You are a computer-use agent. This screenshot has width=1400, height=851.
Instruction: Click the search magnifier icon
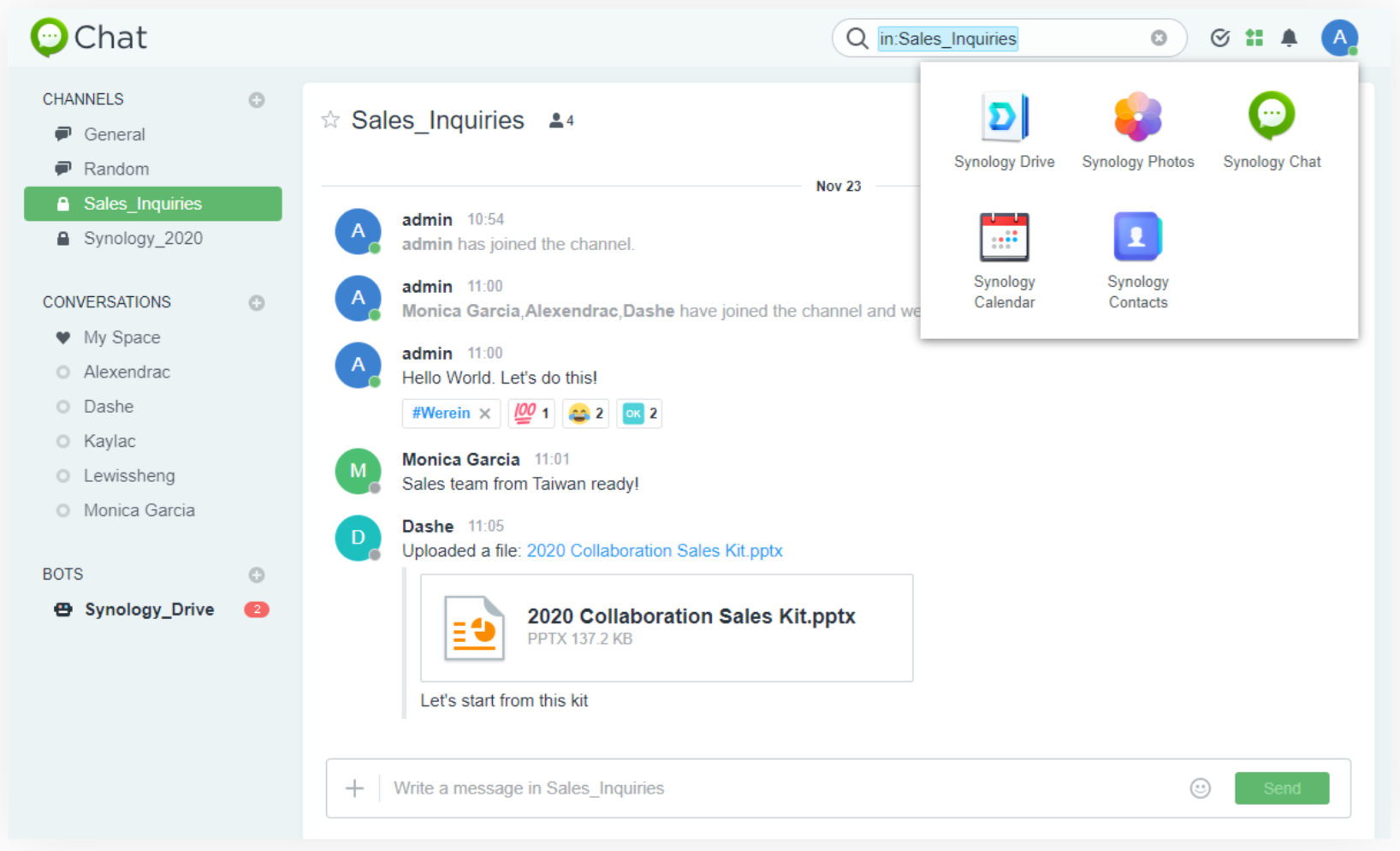857,39
